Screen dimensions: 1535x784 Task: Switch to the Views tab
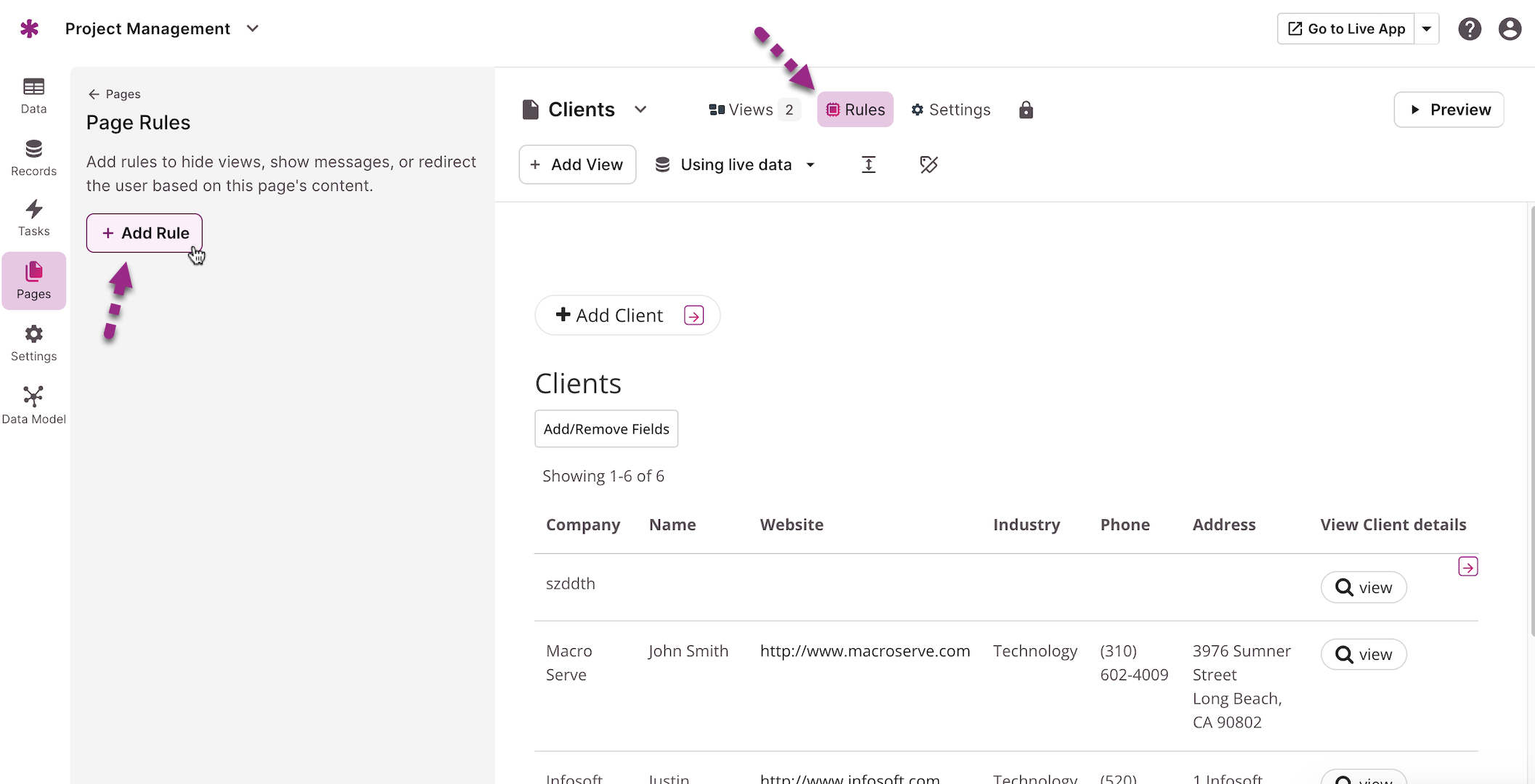(753, 110)
